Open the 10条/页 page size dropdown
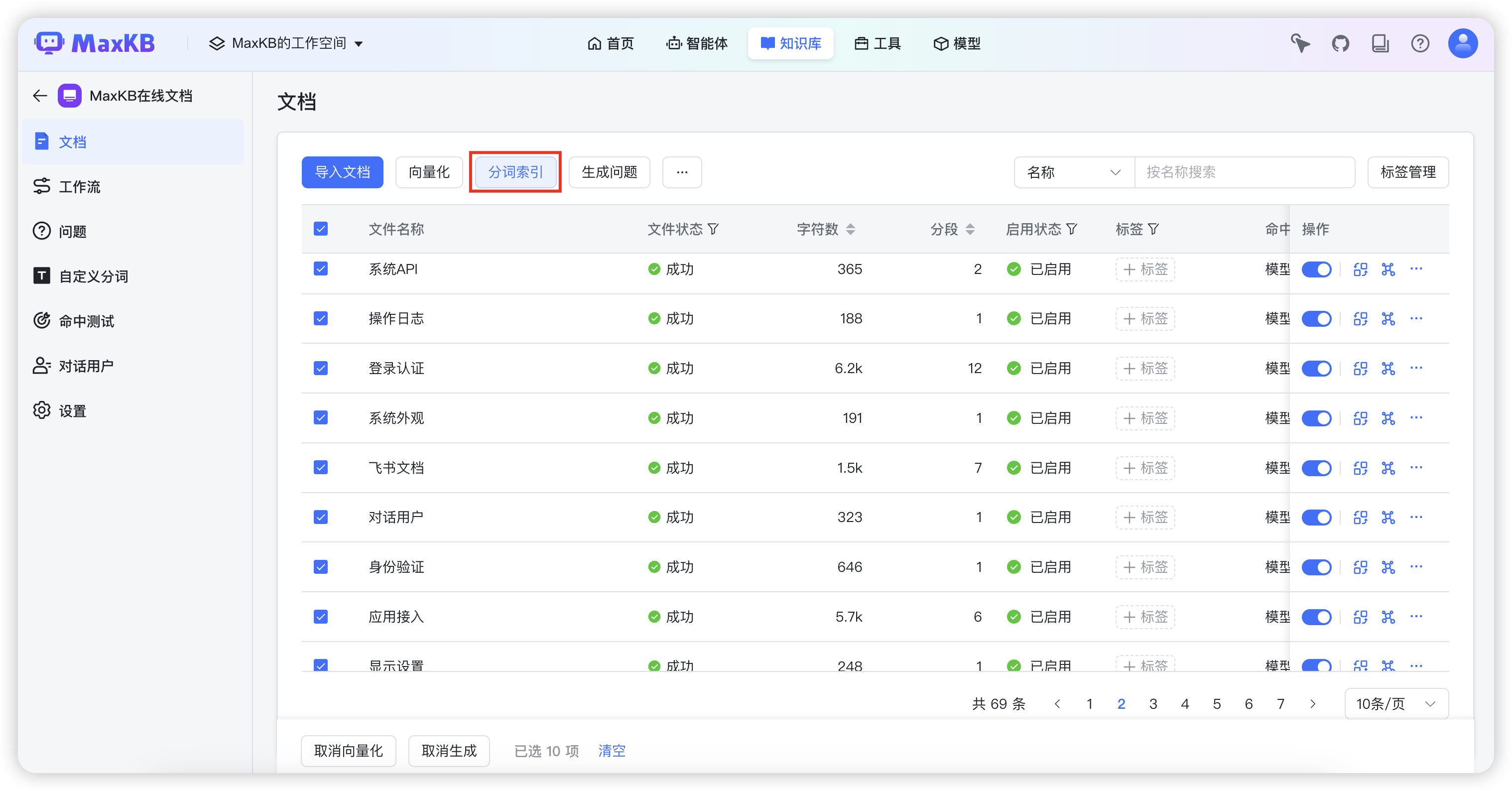1512x791 pixels. (x=1396, y=704)
